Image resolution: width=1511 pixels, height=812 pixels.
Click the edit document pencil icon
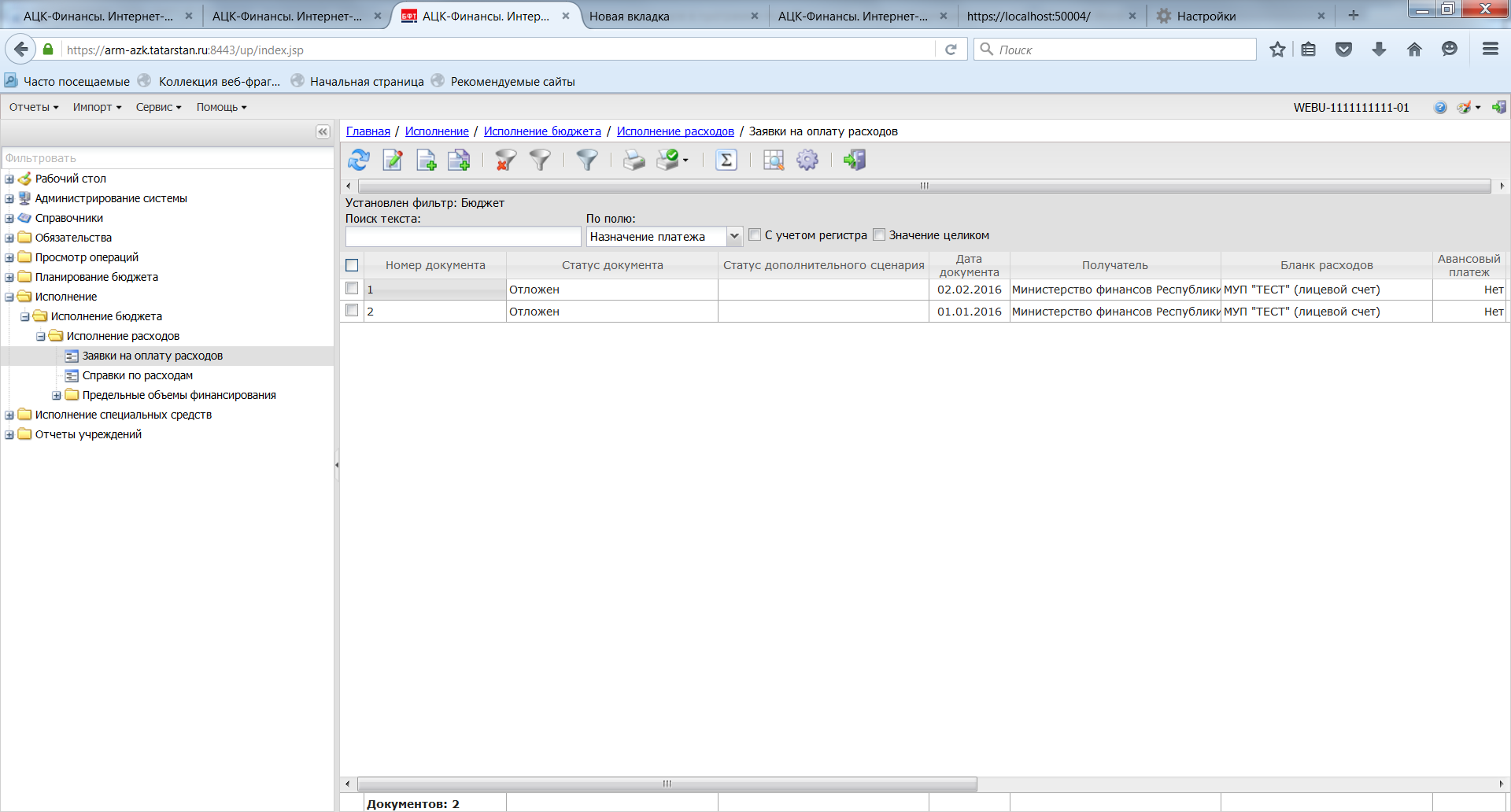(x=392, y=161)
